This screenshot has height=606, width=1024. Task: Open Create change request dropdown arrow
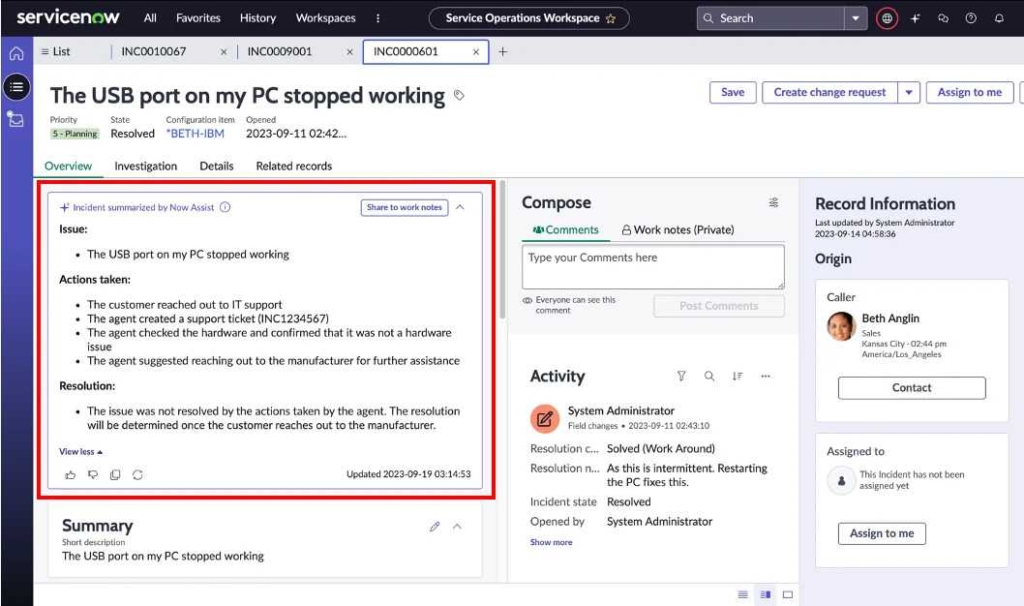(909, 93)
